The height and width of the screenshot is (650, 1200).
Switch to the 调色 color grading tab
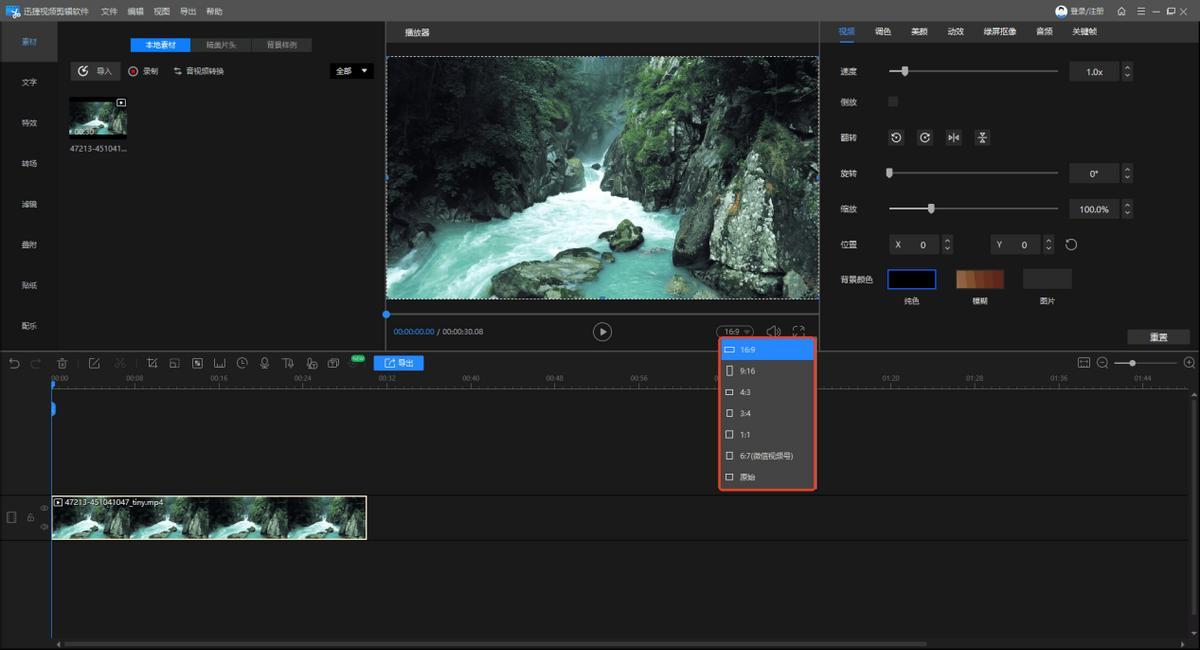click(x=883, y=32)
